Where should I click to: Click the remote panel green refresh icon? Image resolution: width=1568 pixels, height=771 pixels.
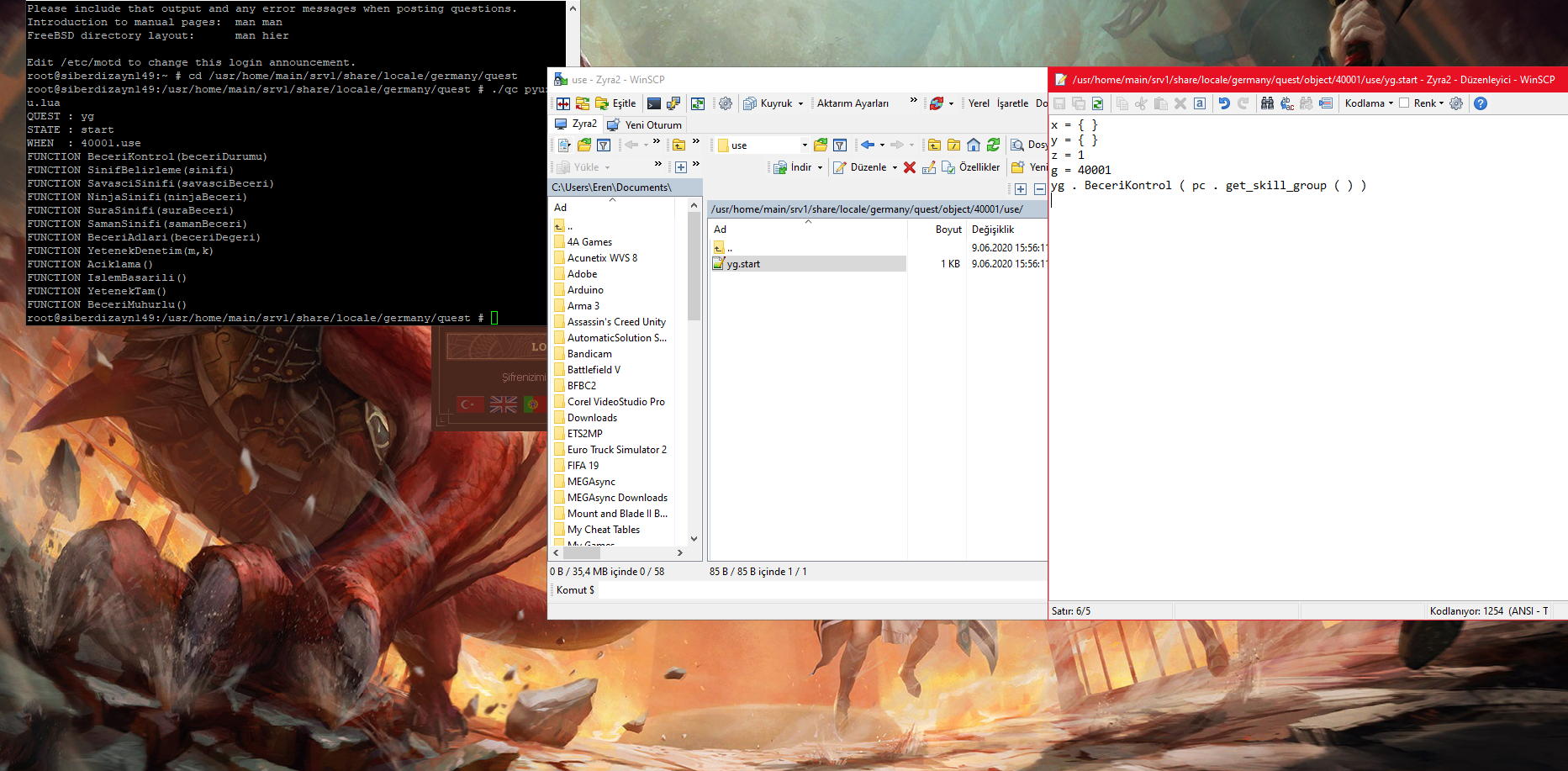coord(994,145)
